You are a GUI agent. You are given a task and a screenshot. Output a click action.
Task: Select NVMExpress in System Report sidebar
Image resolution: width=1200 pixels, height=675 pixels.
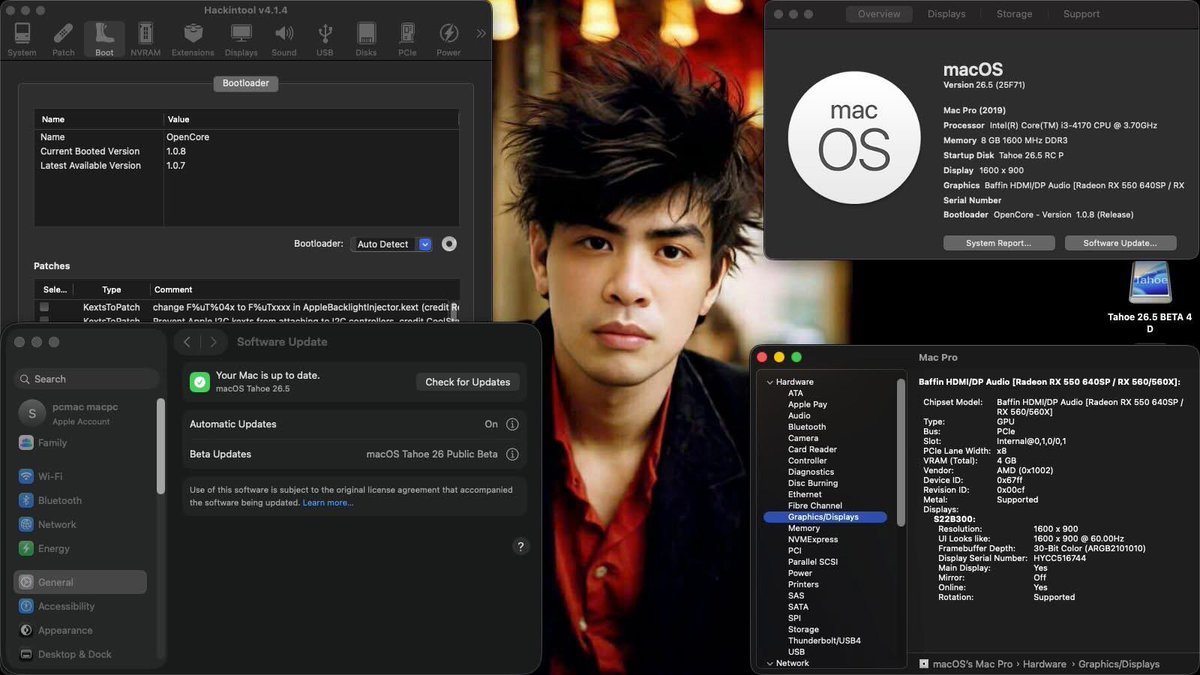coord(813,539)
